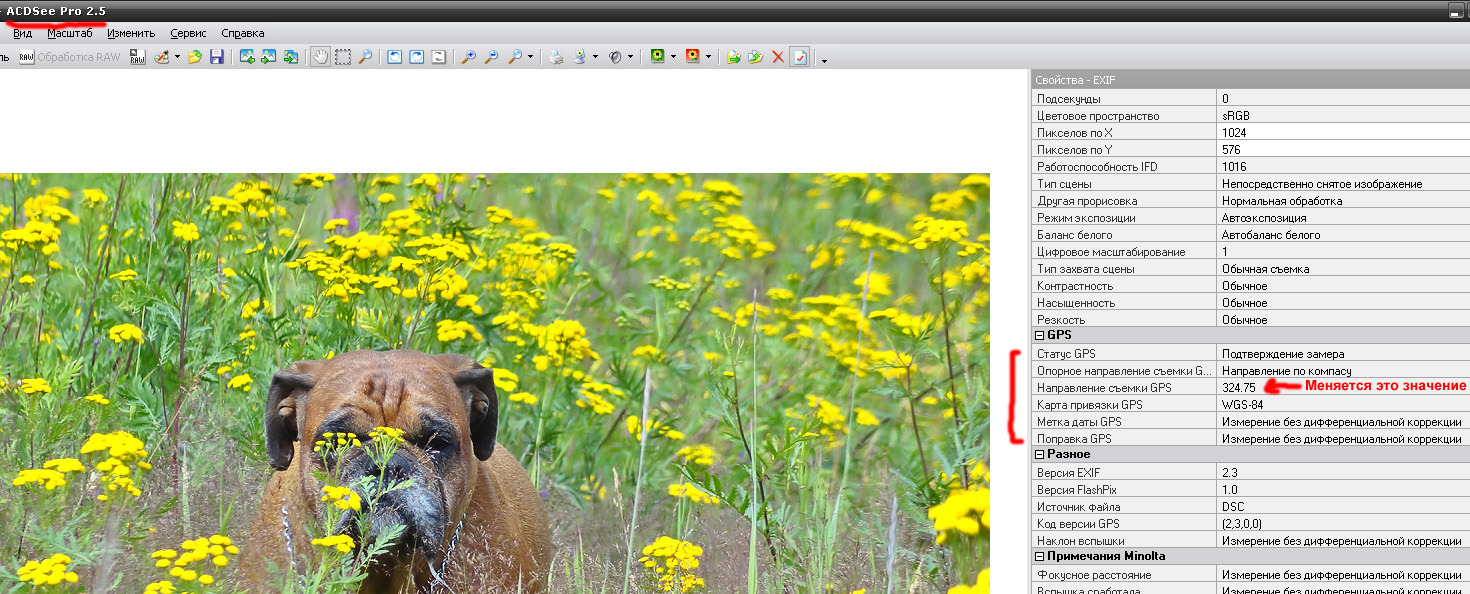Click the Источник файла value DSC
The width and height of the screenshot is (1470, 594).
[1233, 506]
